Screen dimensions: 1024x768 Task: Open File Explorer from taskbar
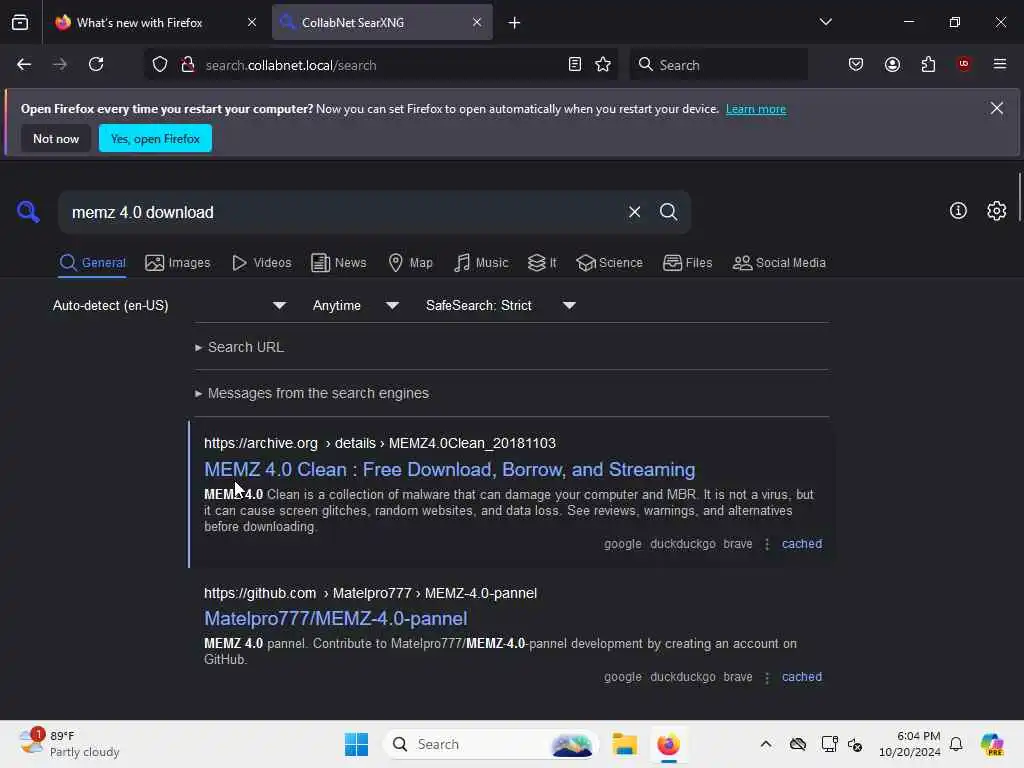tap(624, 744)
